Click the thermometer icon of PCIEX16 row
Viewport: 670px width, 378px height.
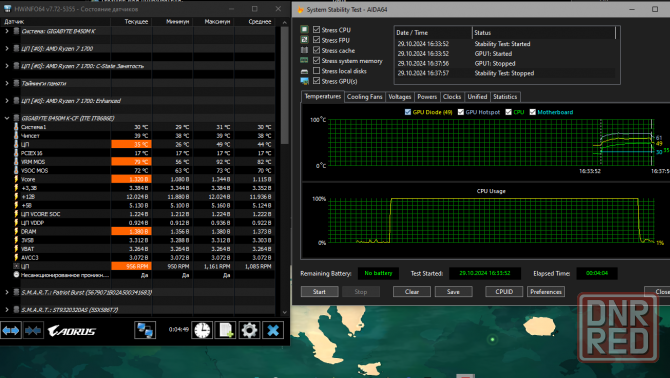pos(16,153)
